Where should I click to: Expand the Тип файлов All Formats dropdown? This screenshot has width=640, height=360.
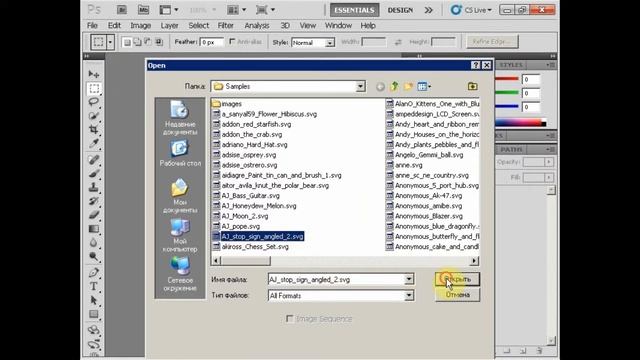pyautogui.click(x=409, y=296)
